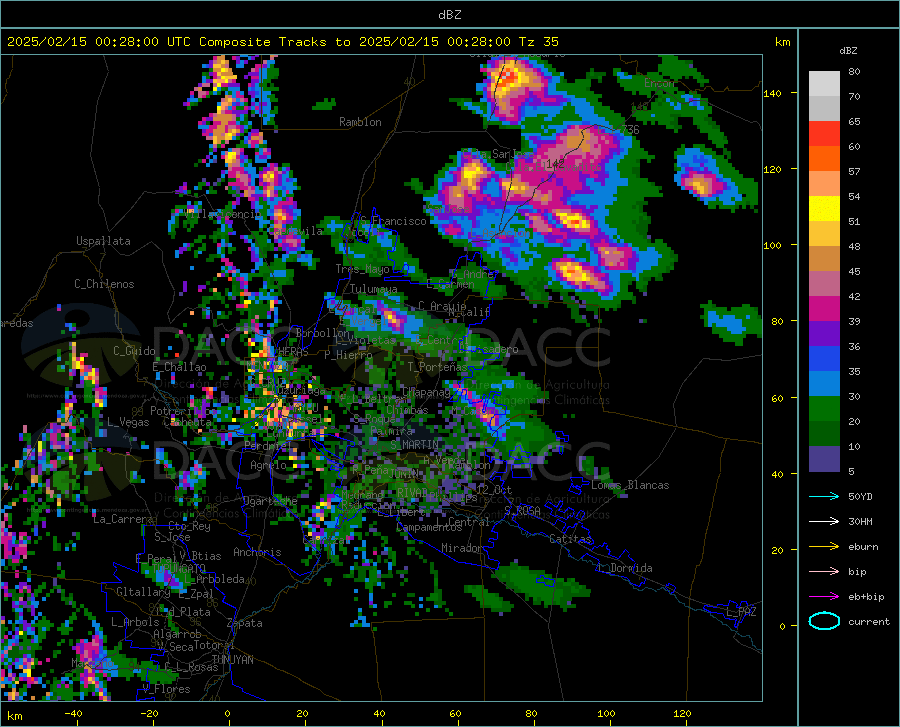Click the '30HM' legend label
The height and width of the screenshot is (727, 900).
(x=860, y=522)
